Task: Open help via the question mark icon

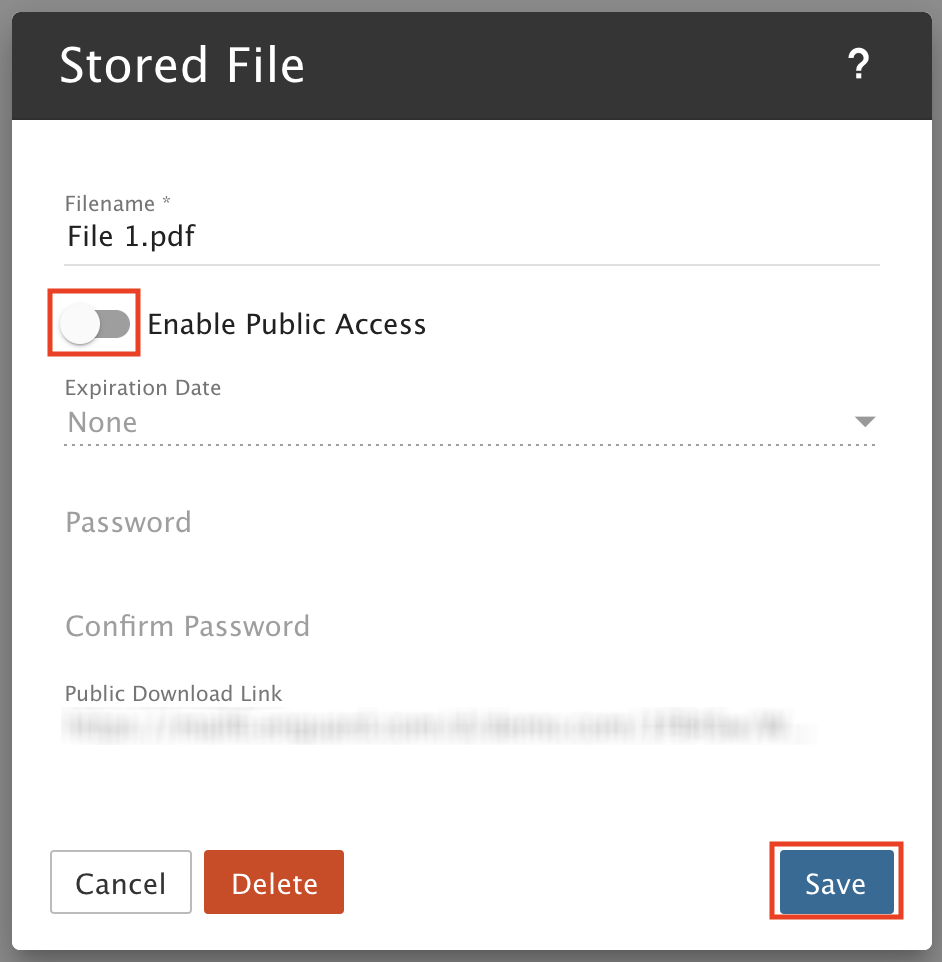Action: (x=859, y=64)
